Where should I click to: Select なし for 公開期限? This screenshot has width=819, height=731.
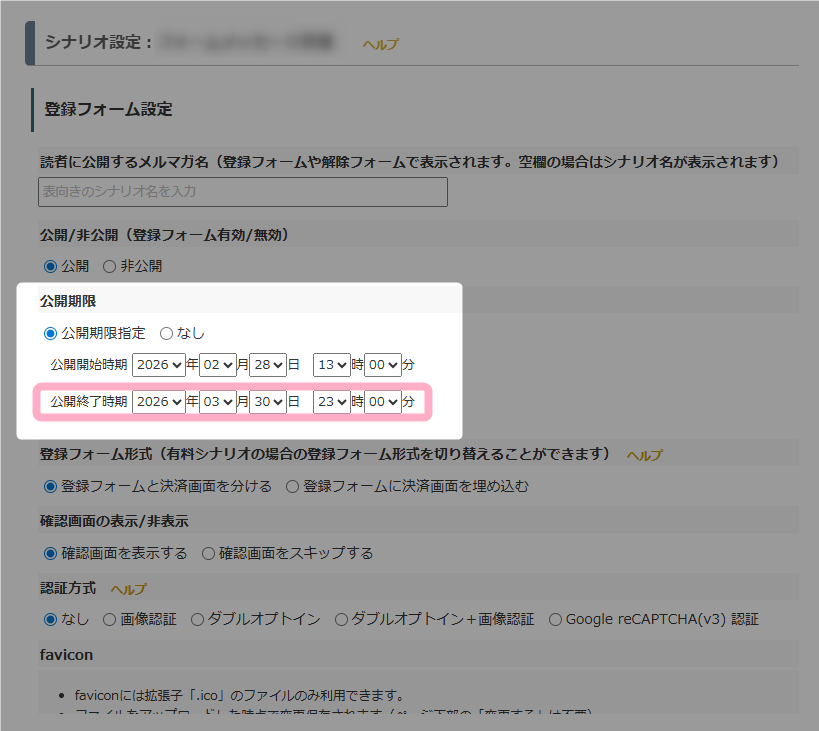(x=166, y=333)
